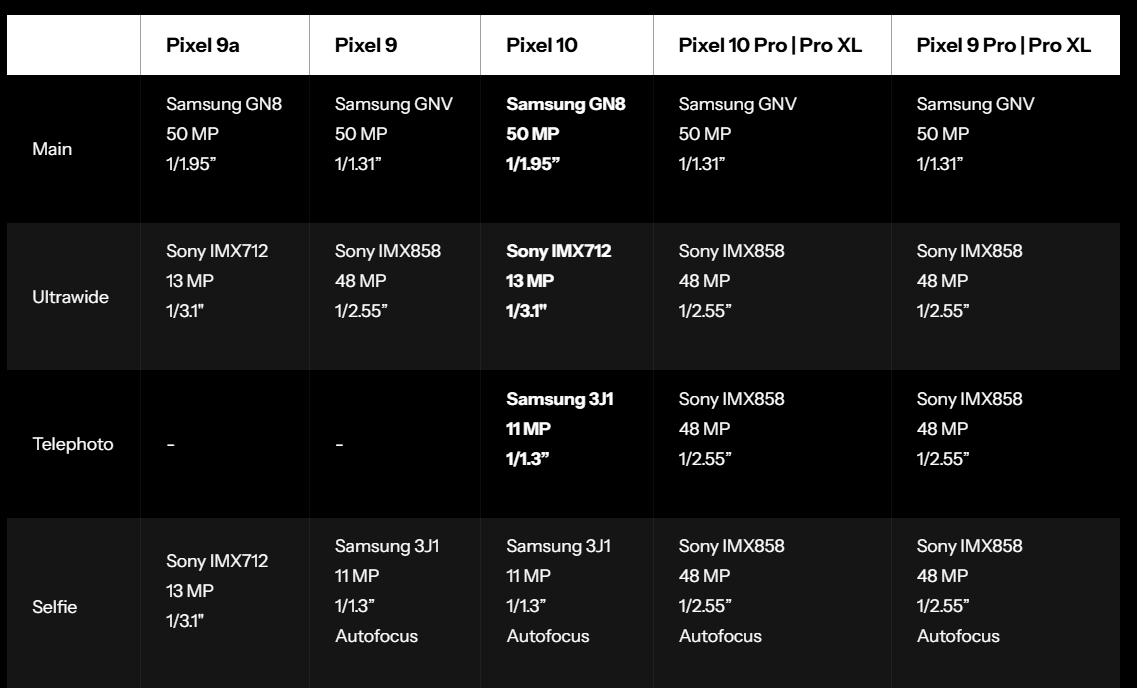This screenshot has width=1137, height=688.
Task: Click 1/1.95" in the Pixel 9a main cell
Action: point(191,163)
